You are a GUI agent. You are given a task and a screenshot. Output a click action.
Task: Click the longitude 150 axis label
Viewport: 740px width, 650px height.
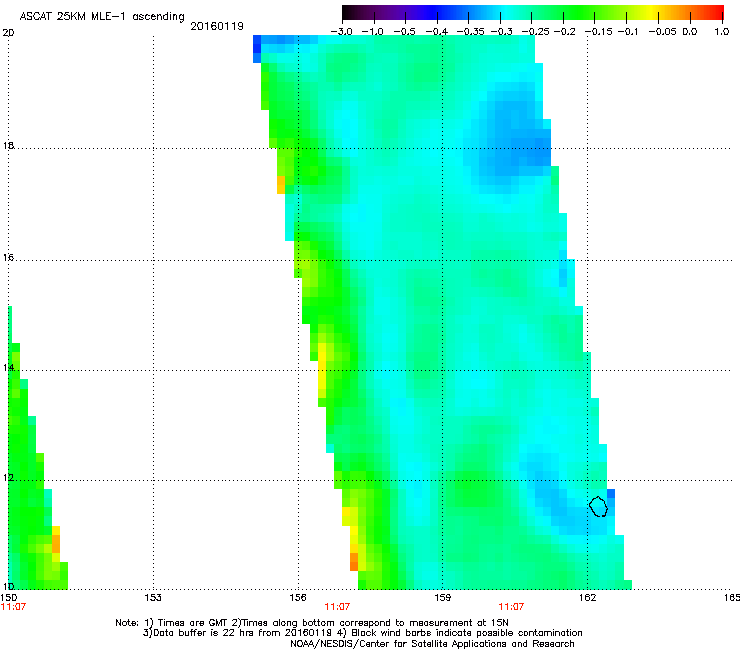[9, 597]
